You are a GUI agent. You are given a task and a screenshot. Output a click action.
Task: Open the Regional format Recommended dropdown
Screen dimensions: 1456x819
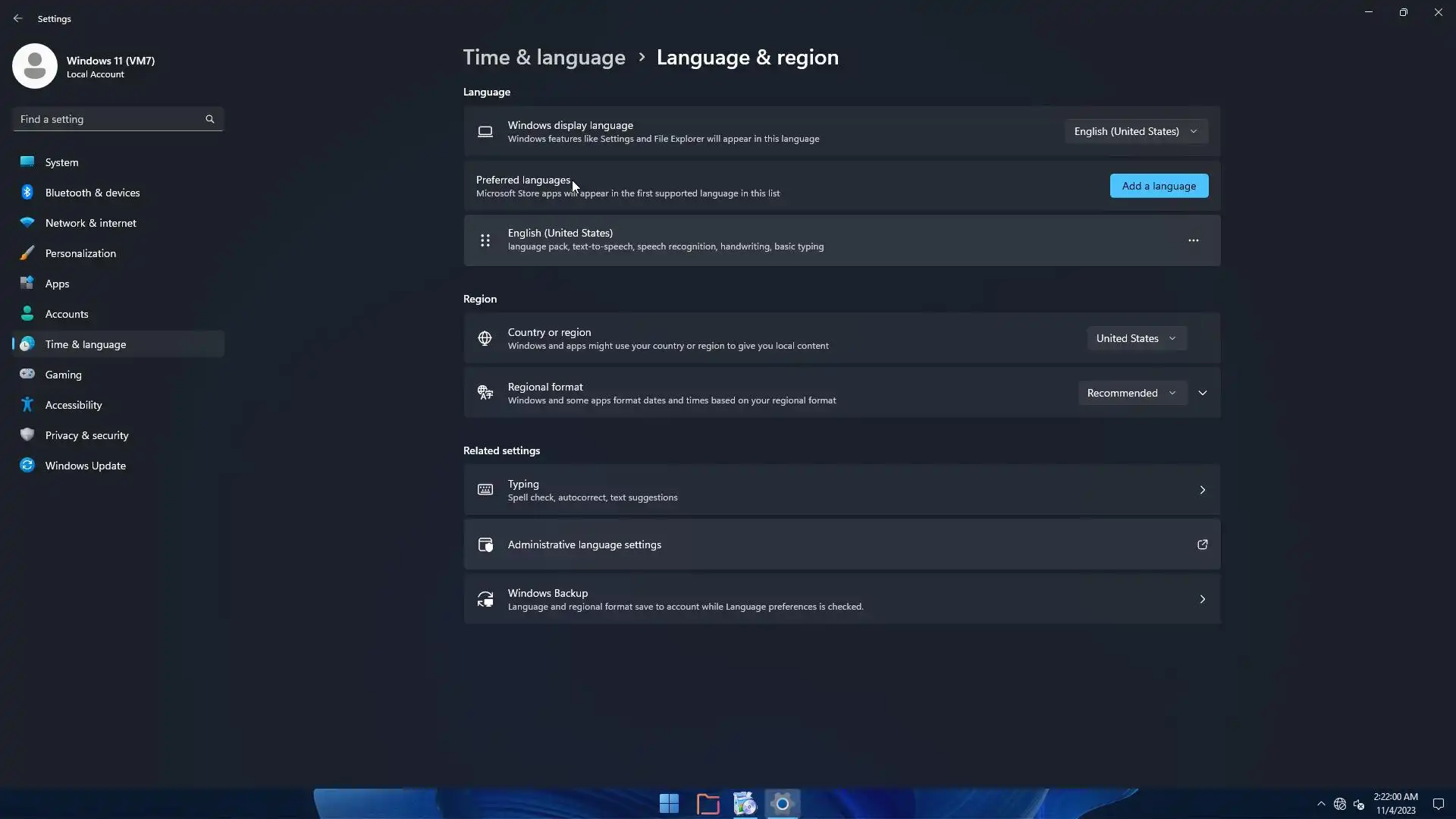pyautogui.click(x=1131, y=393)
